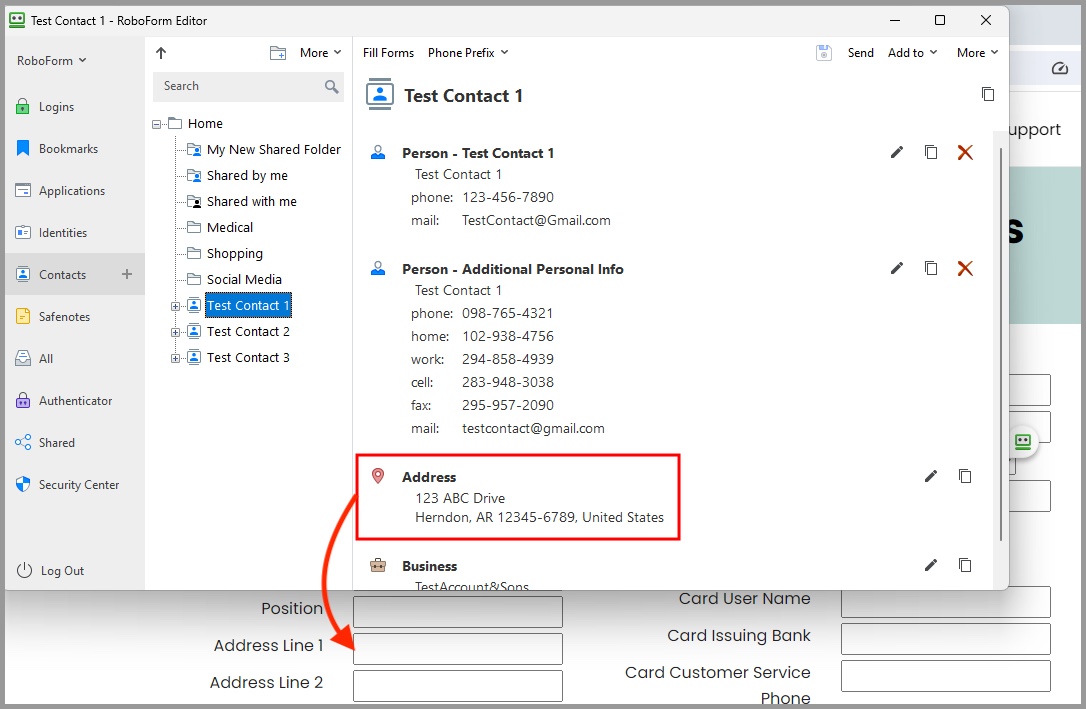The width and height of the screenshot is (1086, 709).
Task: Click the Card Issuing Bank field
Action: click(x=945, y=639)
